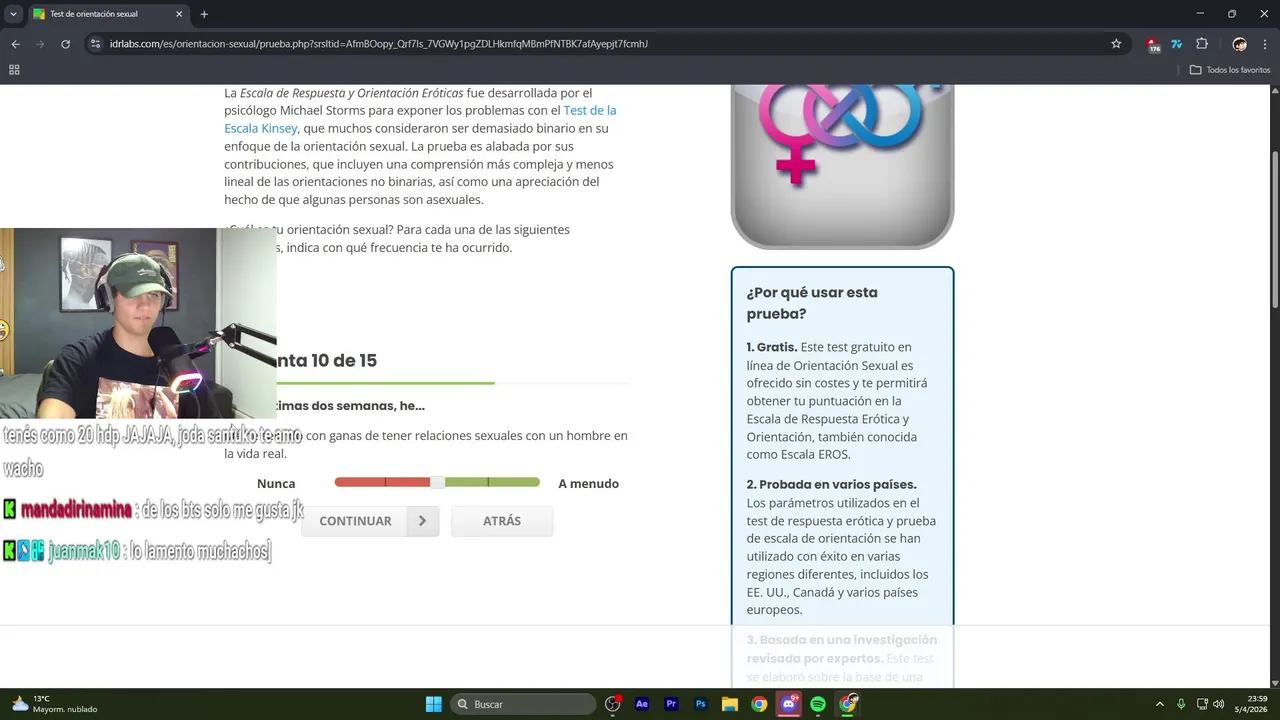Viewport: 1280px width, 720px height.
Task: Click the green A menudo side of slider
Action: pyautogui.click(x=492, y=482)
